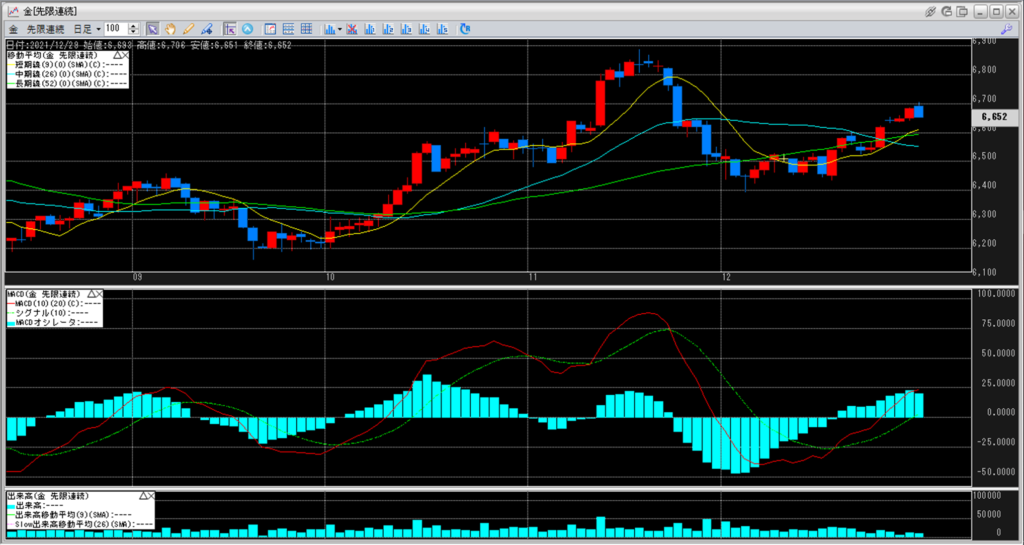Click the chain link icon in title bar
The height and width of the screenshot is (545, 1024).
(931, 11)
